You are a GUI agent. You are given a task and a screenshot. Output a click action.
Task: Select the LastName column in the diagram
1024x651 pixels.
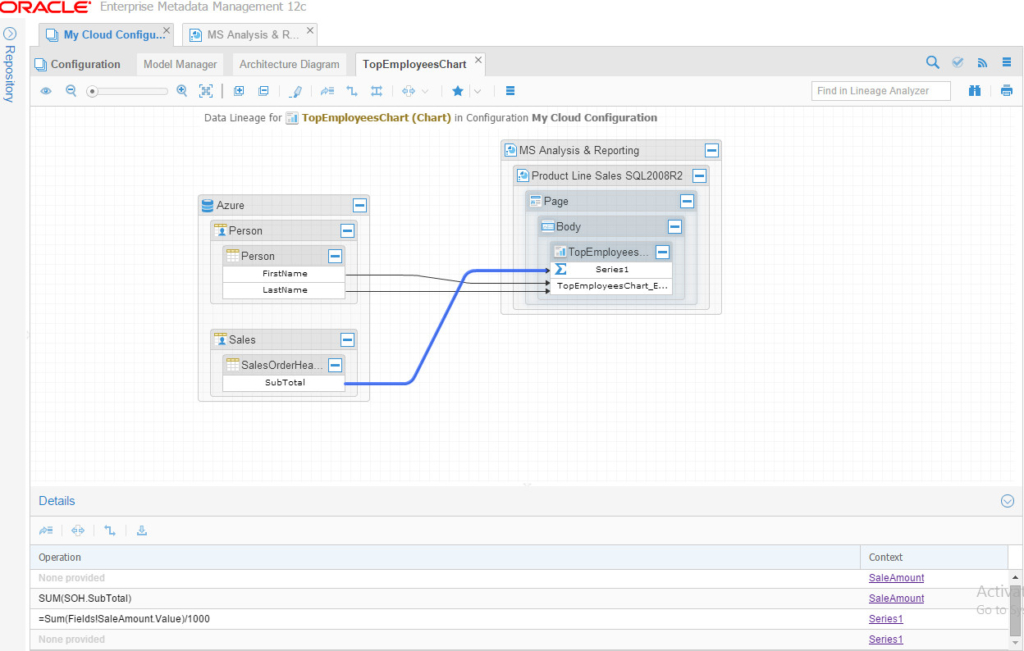(x=284, y=290)
